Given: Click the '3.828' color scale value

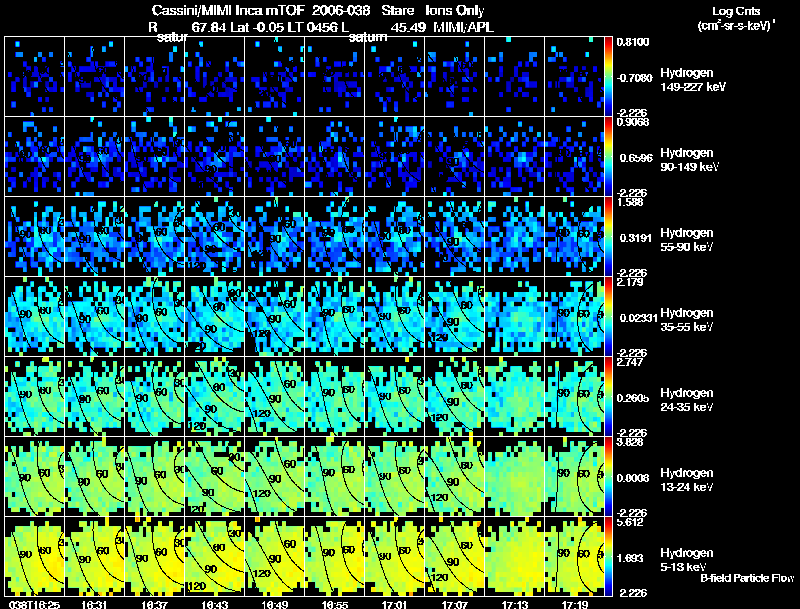Looking at the screenshot, I should 630,442.
